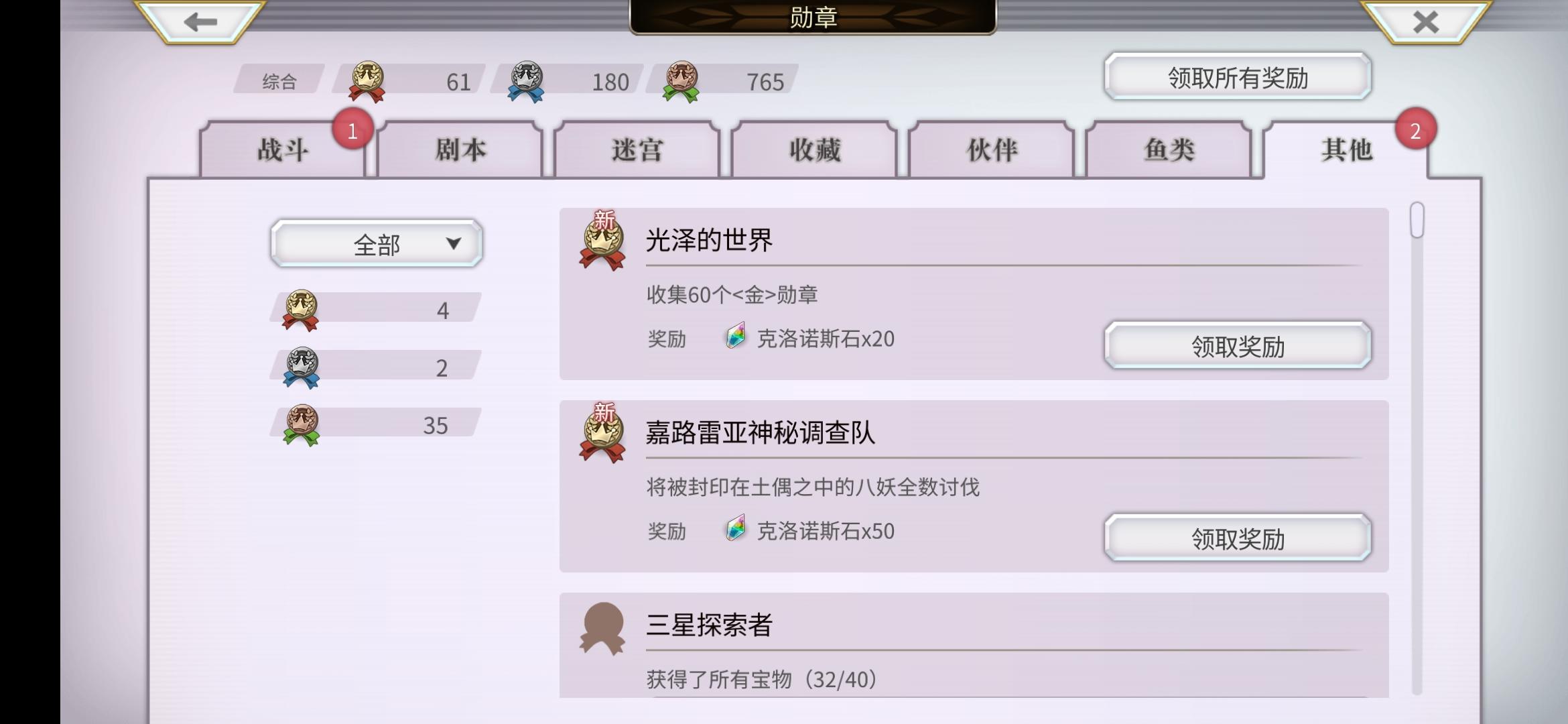Select the bronze medal filter showing 35
Image resolution: width=1568 pixels, height=724 pixels.
click(375, 425)
